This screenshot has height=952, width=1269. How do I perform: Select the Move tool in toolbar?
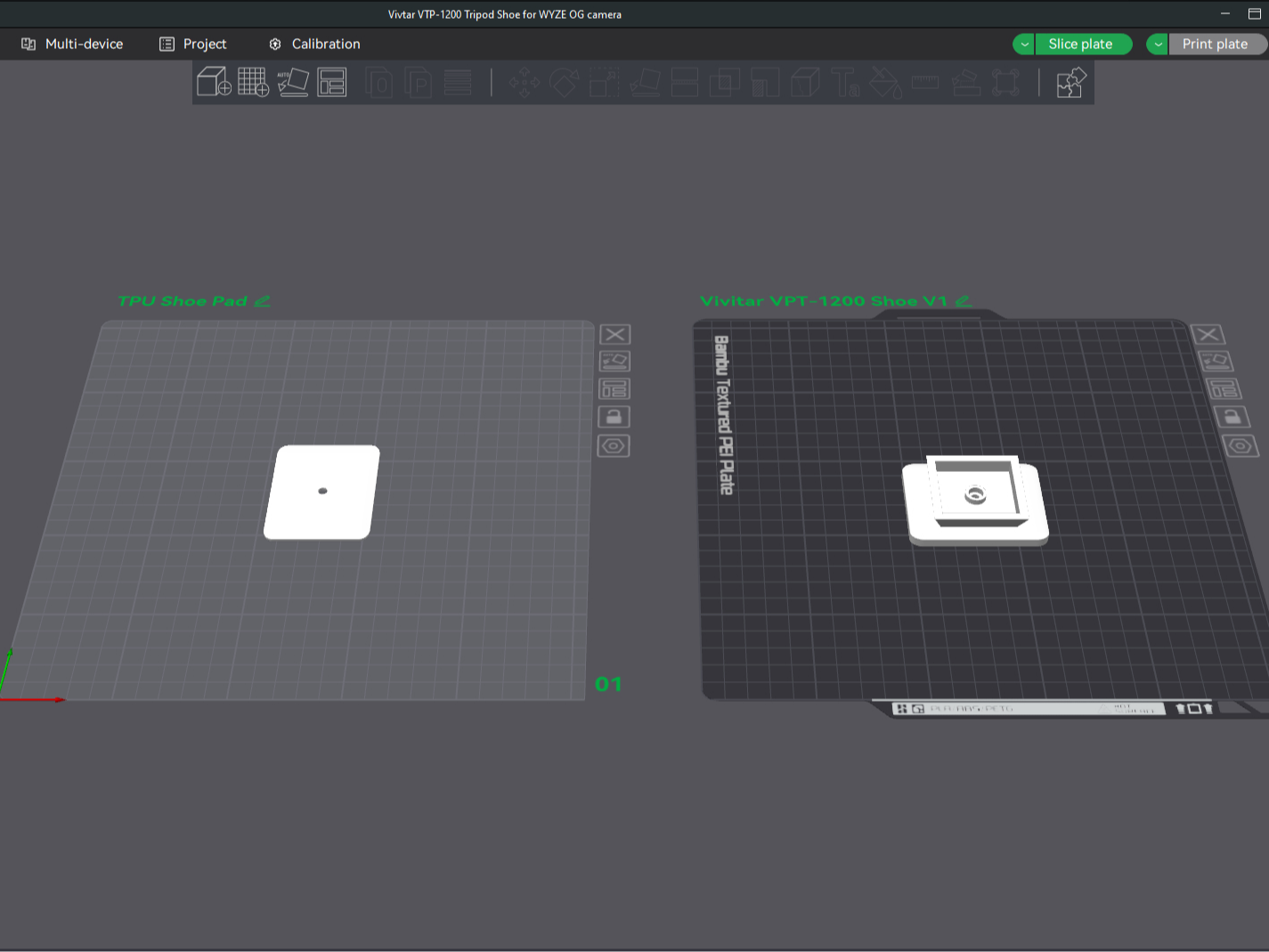click(524, 83)
